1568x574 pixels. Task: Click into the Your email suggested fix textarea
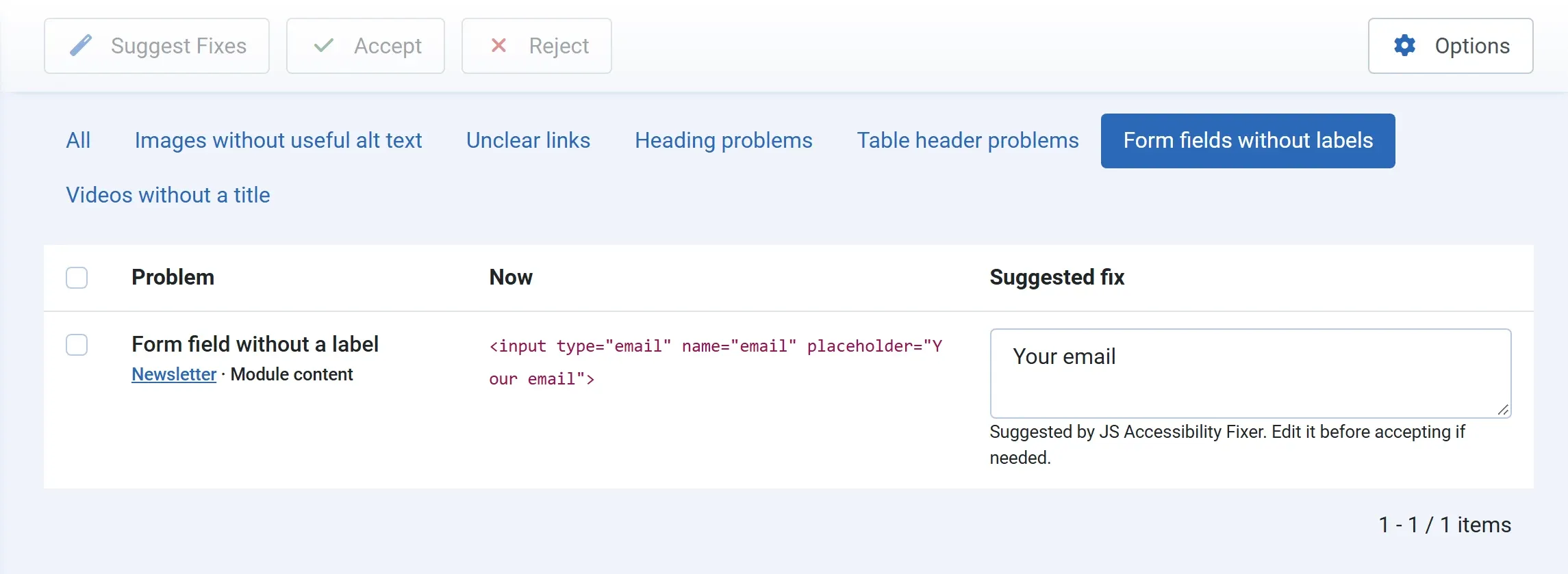coord(1250,374)
